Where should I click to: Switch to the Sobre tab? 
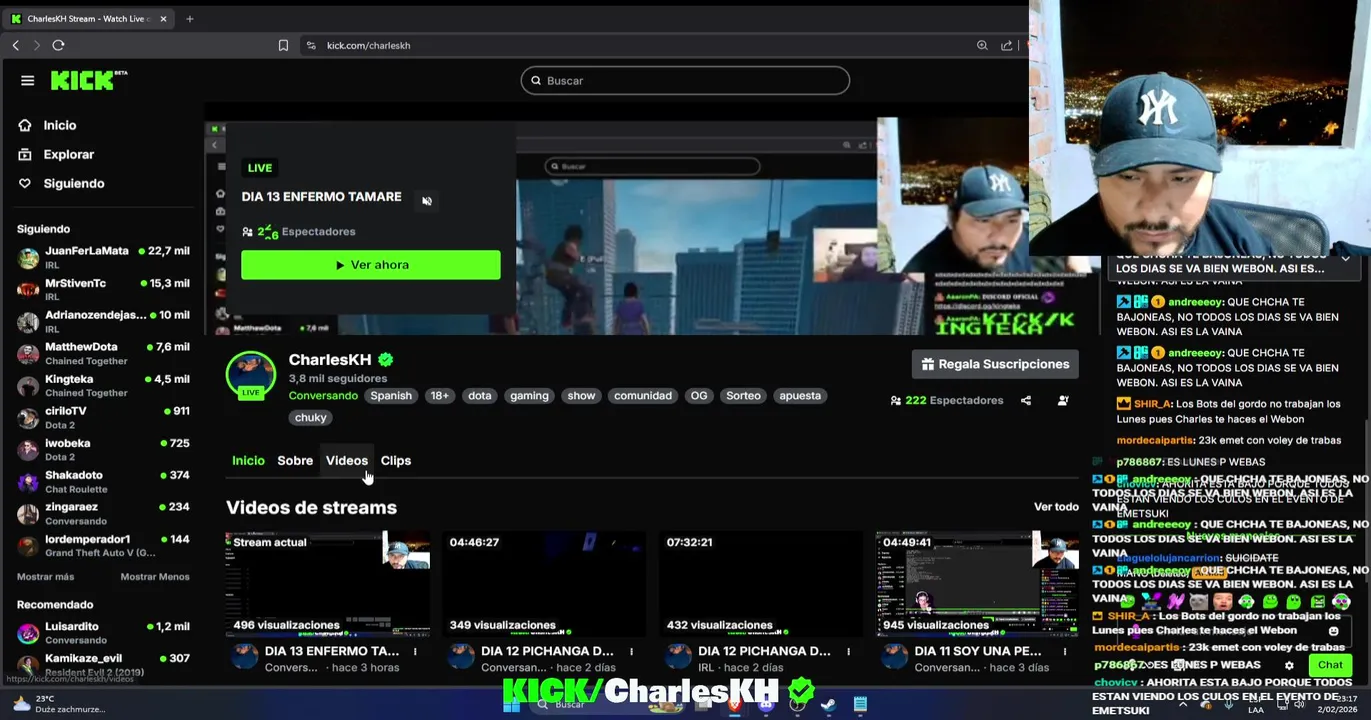tap(295, 461)
